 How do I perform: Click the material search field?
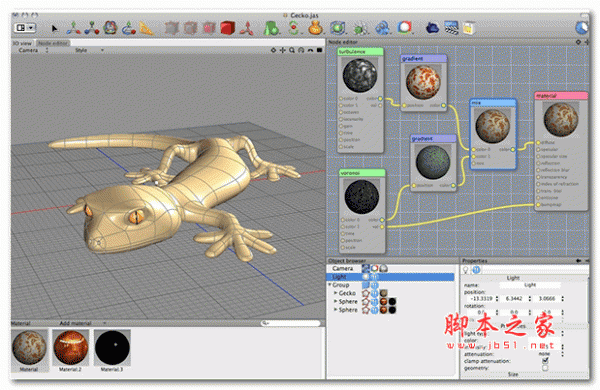(x=291, y=323)
